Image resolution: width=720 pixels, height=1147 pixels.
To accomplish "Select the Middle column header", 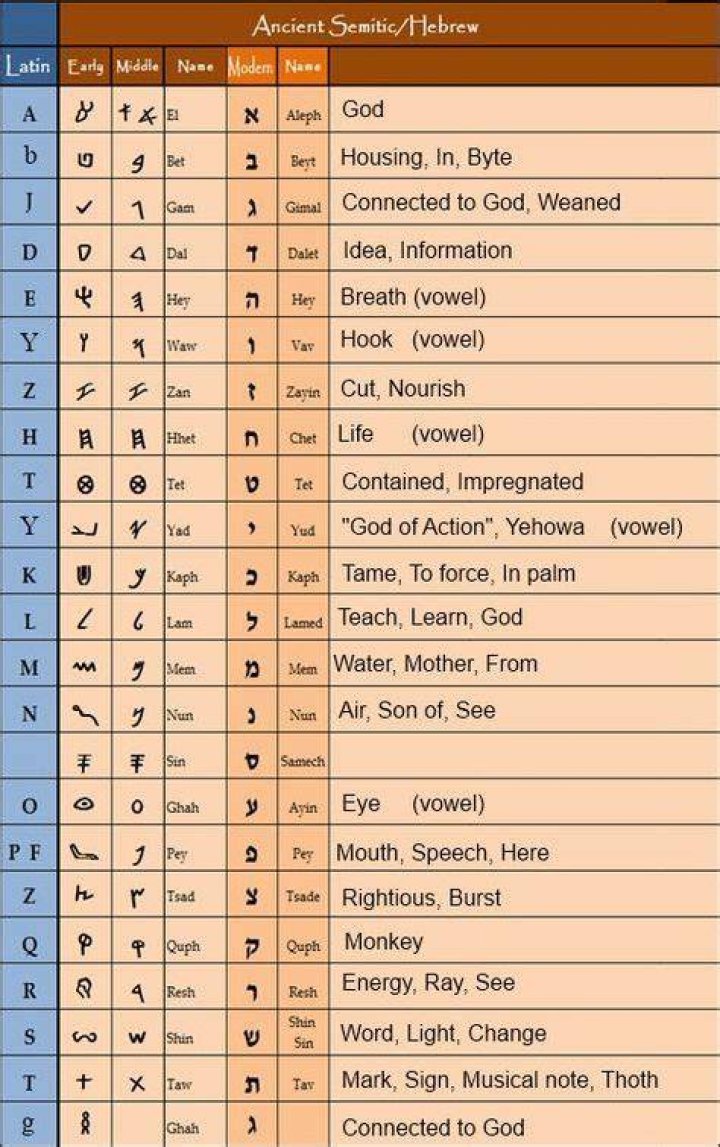I will (138, 66).
